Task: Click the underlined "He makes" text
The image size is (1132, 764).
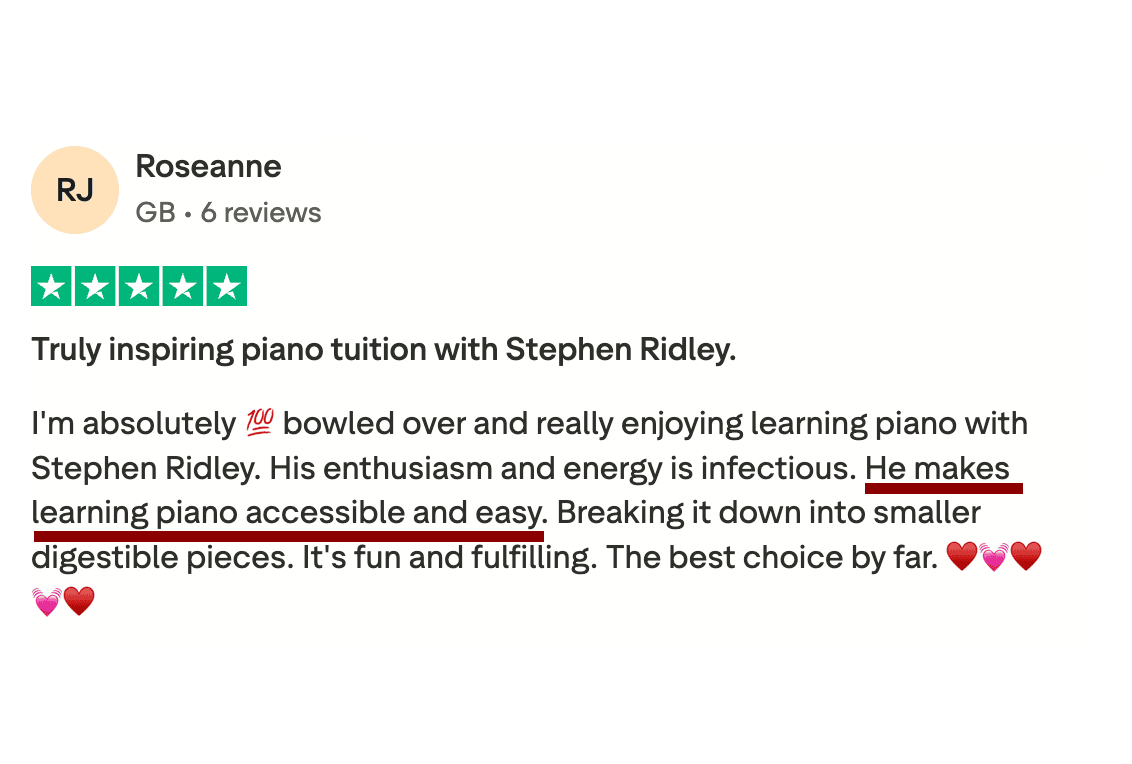Action: pos(937,468)
